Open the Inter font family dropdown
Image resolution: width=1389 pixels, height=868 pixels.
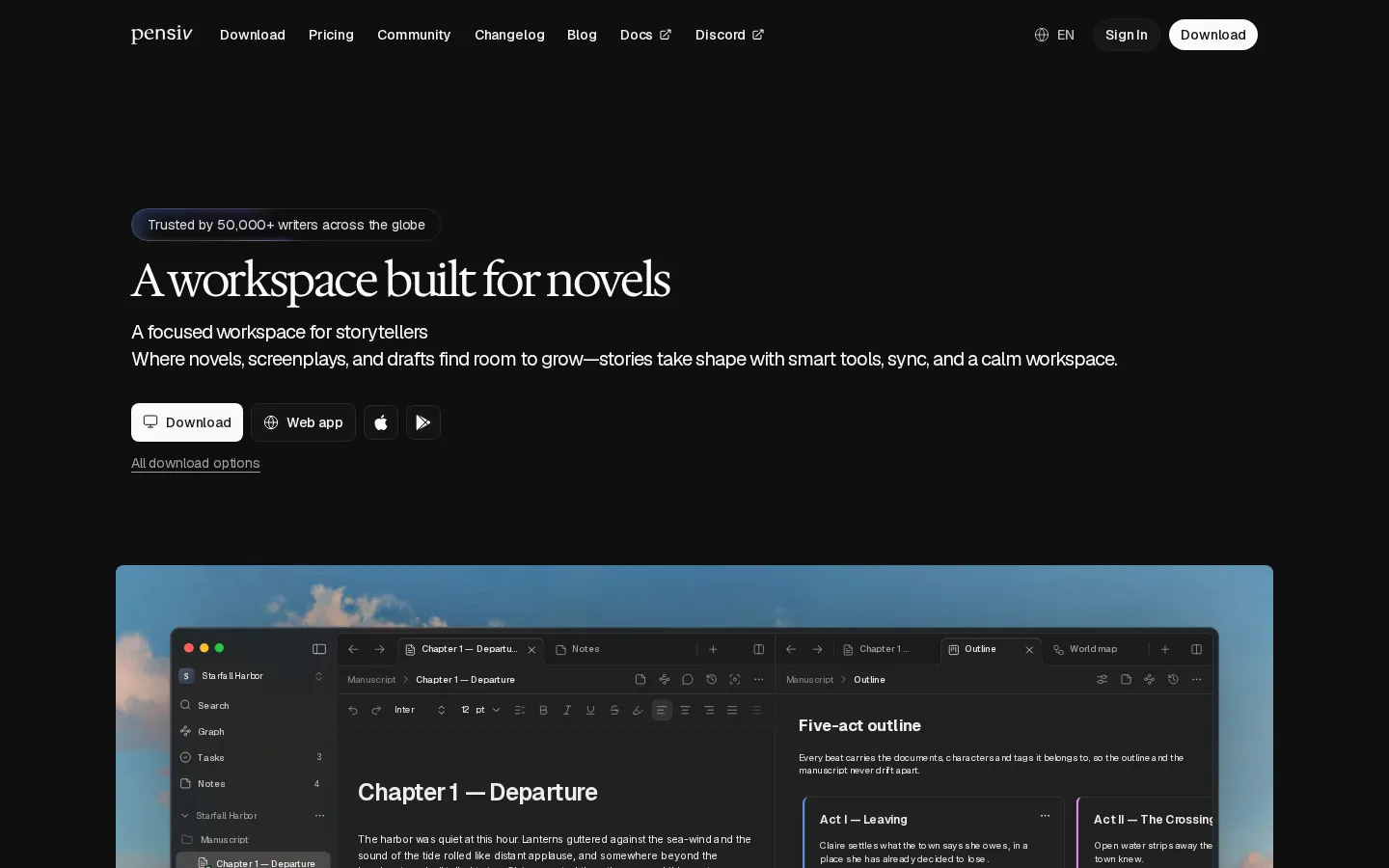(421, 710)
